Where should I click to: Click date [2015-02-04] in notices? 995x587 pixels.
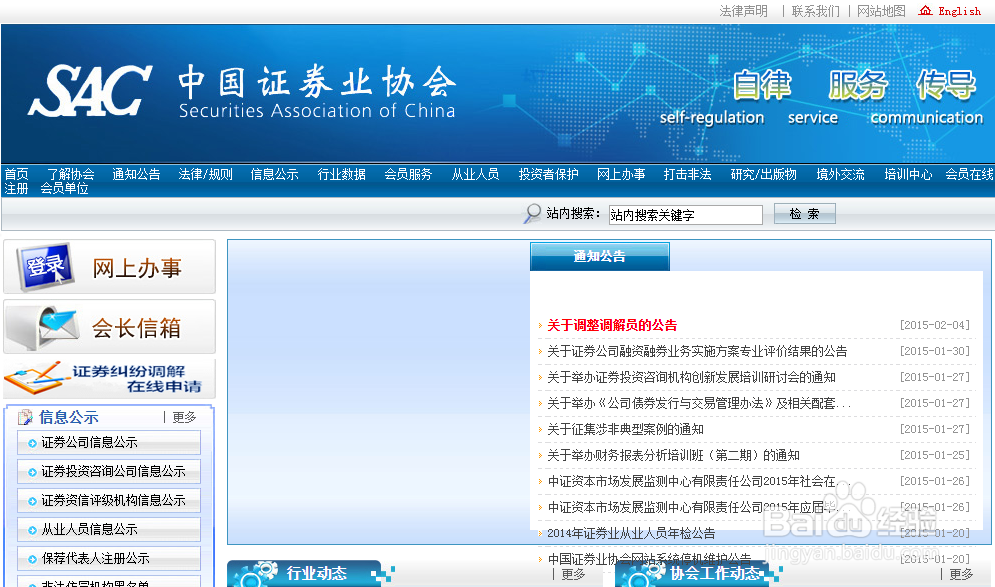click(x=935, y=325)
